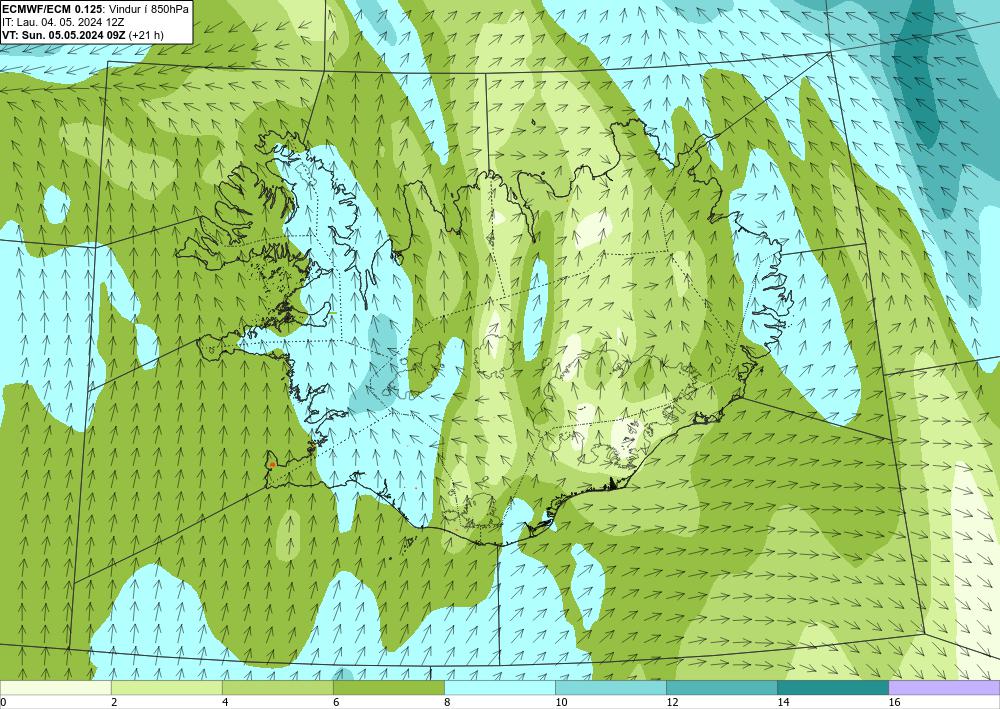Click the legend value label '0'

[x=3, y=702]
